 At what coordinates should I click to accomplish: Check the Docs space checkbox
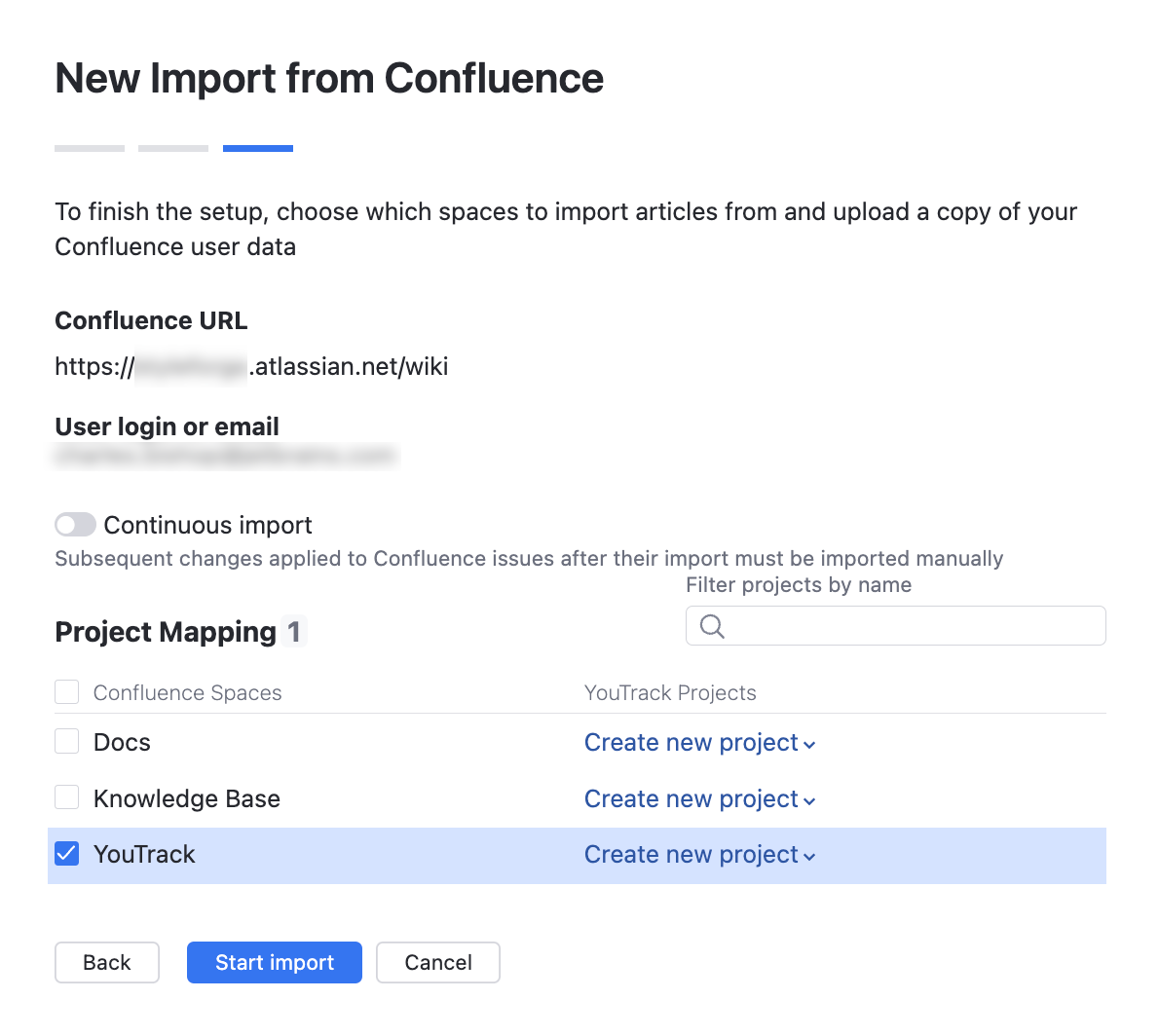[x=66, y=741]
